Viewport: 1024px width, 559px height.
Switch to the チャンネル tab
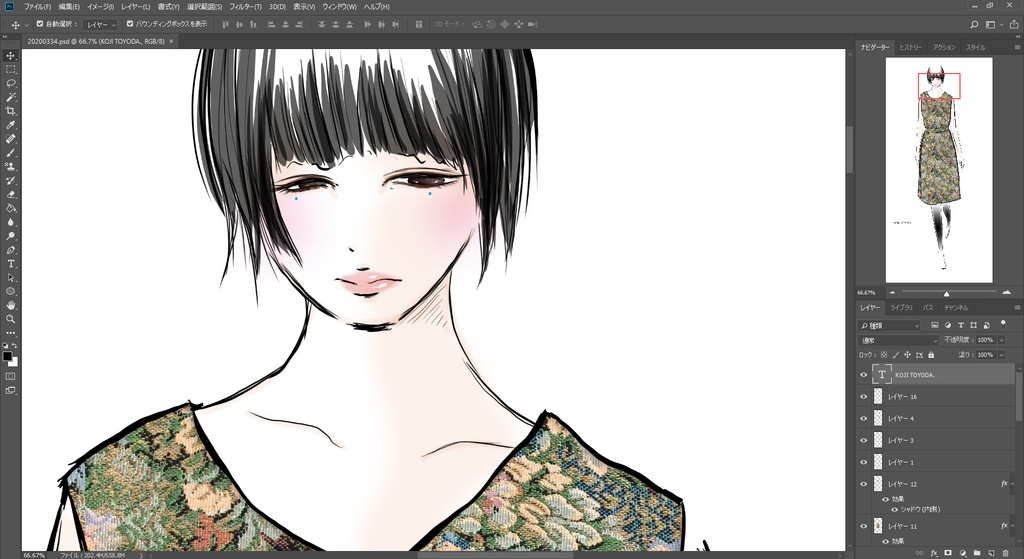coord(955,308)
